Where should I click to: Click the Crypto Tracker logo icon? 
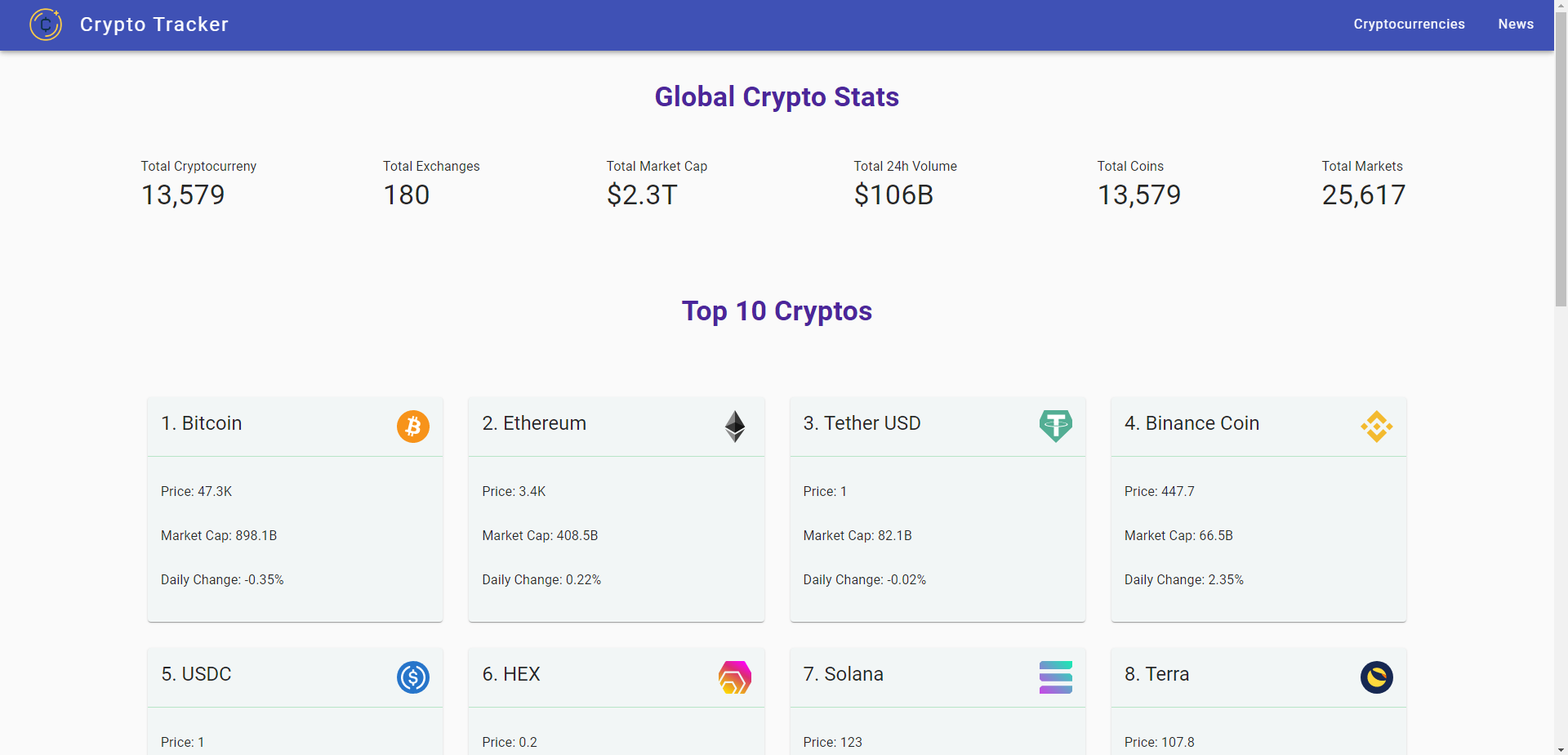46,25
